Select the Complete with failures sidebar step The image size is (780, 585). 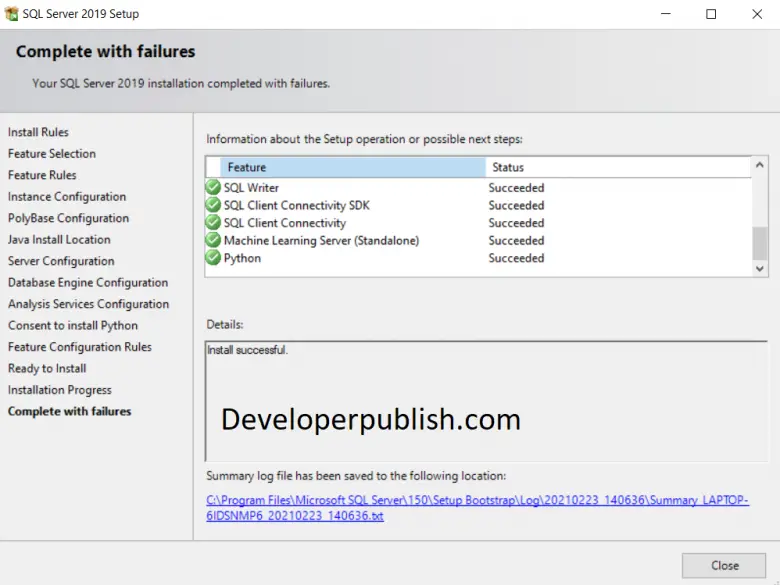tap(70, 411)
